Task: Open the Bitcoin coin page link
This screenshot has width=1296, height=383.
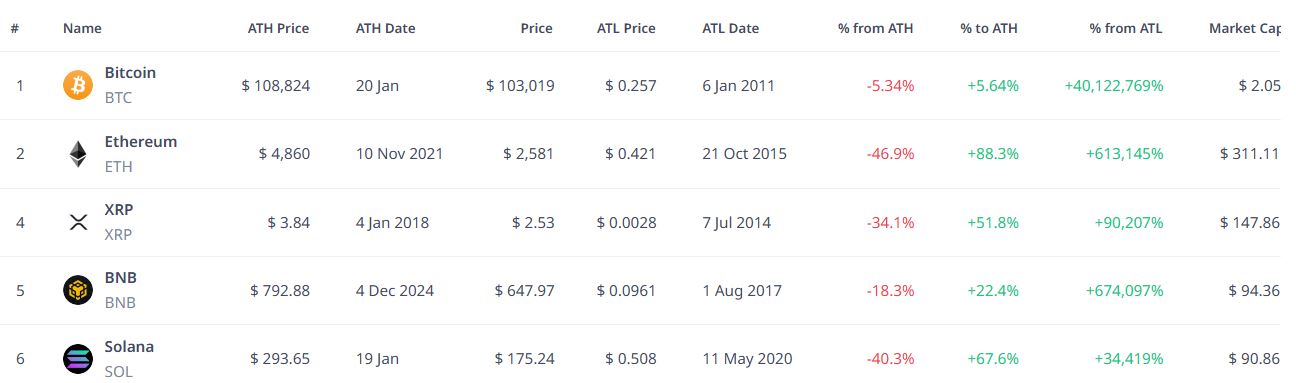Action: tap(130, 73)
